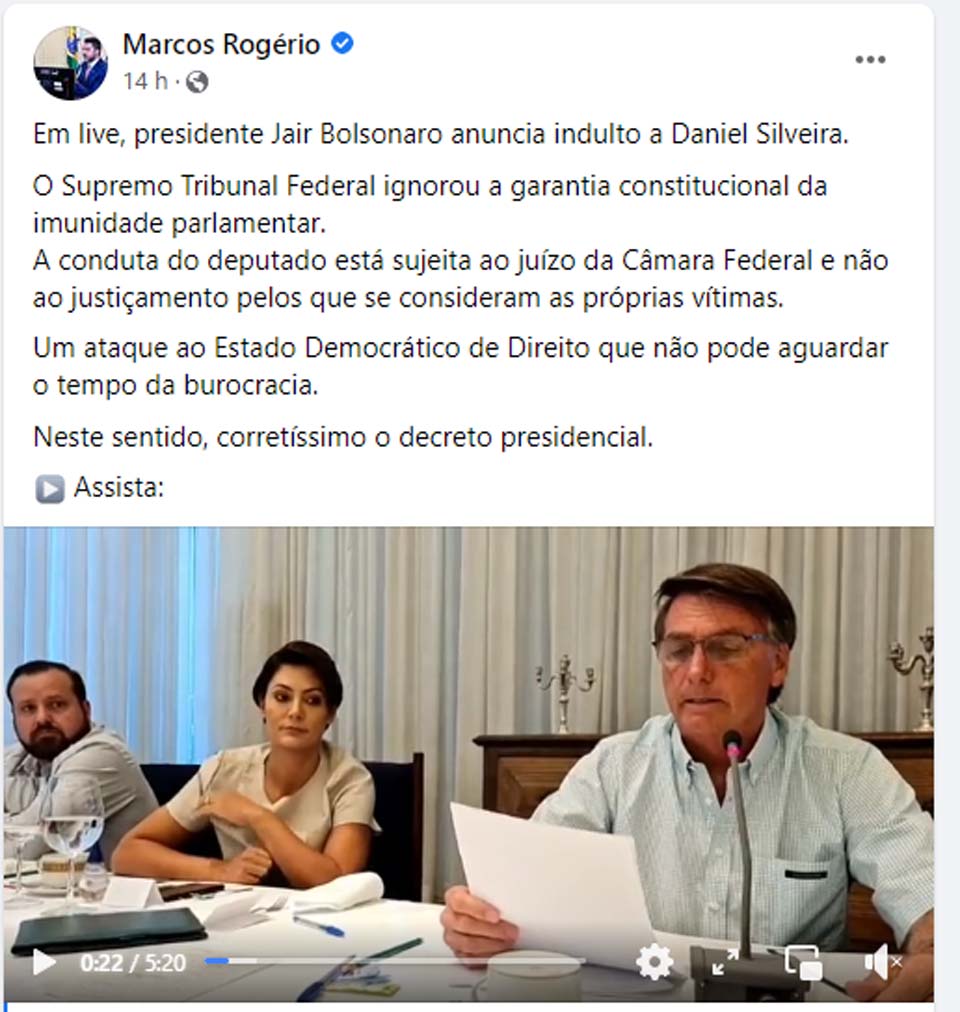Viewport: 960px width, 1012px height.
Task: Open the Marcos Rogério profile name link
Action: point(221,45)
